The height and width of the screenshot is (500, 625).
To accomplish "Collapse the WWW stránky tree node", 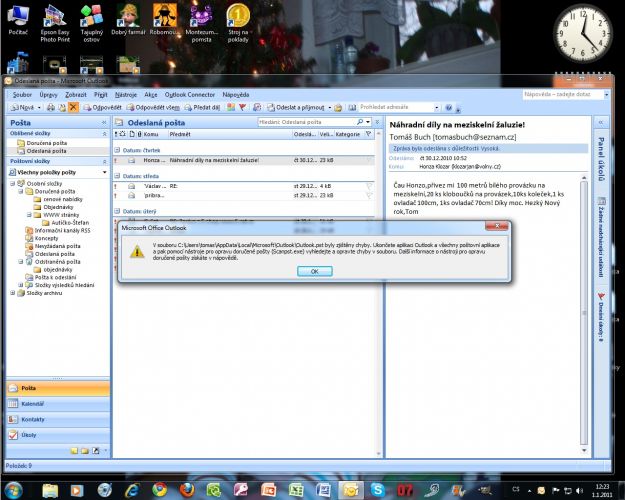I will (x=29, y=215).
